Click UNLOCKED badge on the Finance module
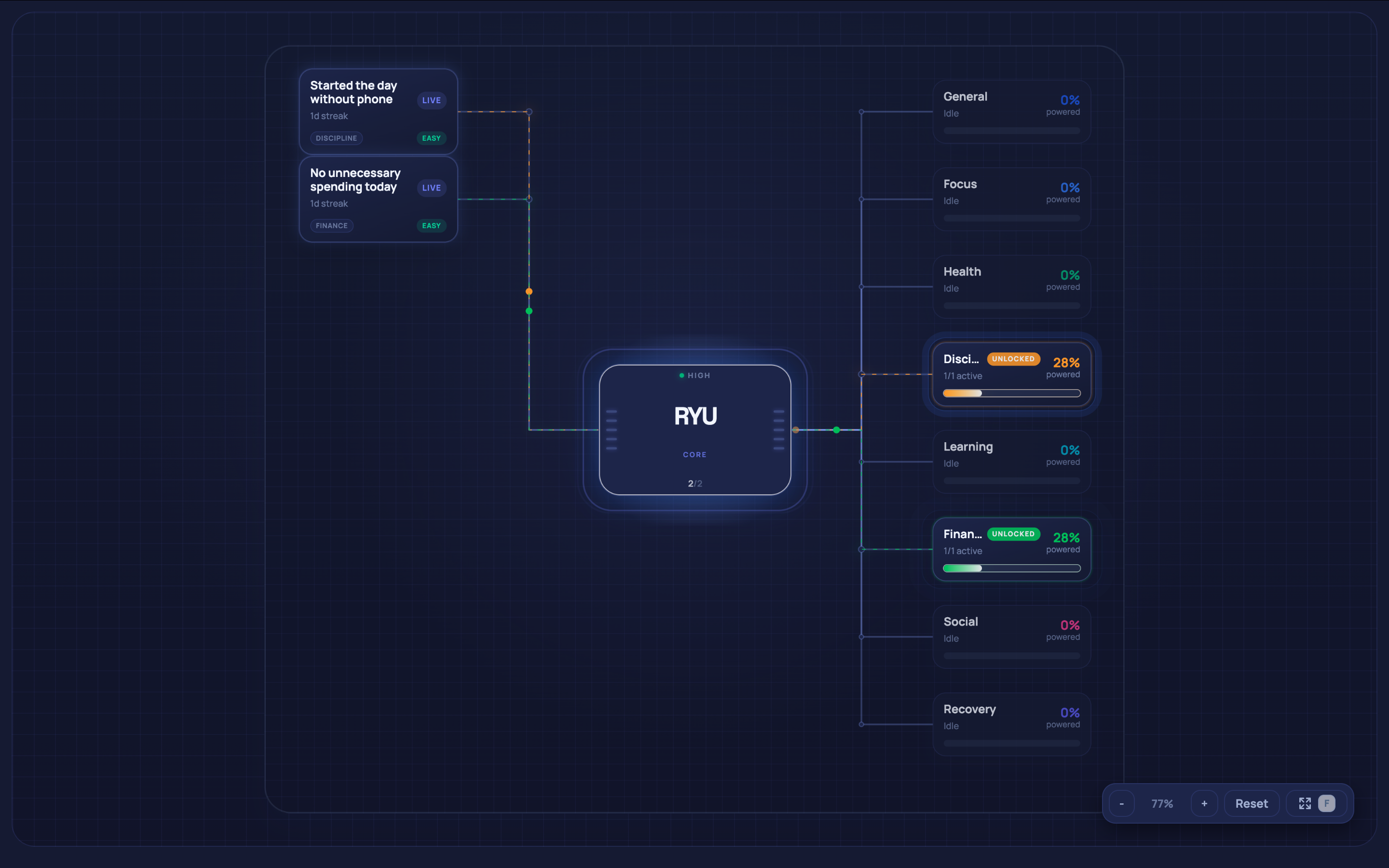 coord(1014,534)
